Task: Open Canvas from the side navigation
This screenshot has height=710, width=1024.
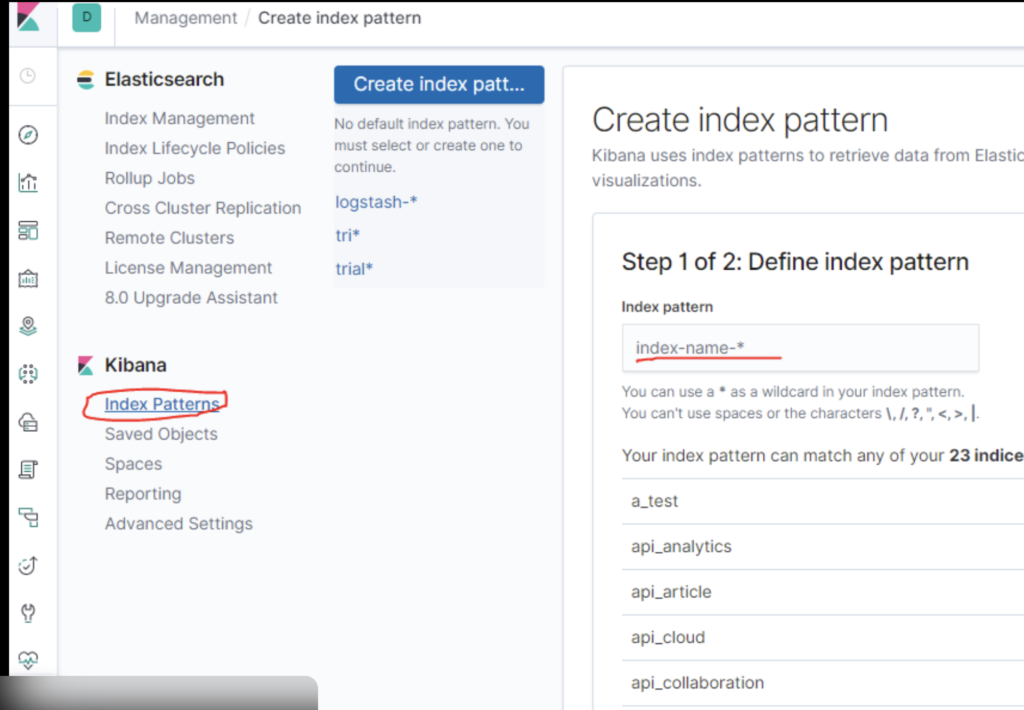Action: [28, 279]
